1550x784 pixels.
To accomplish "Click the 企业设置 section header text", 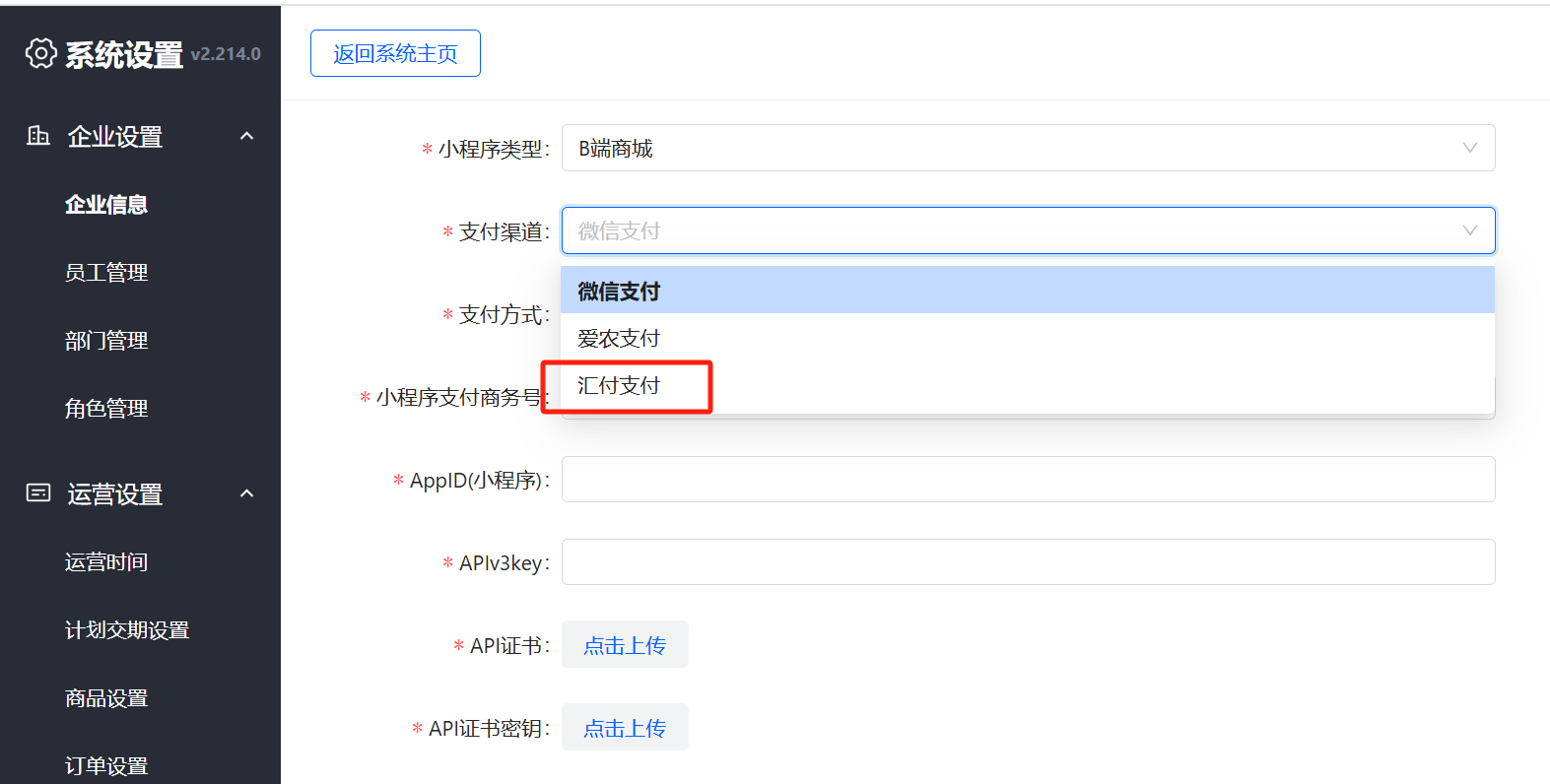I will click(x=115, y=136).
